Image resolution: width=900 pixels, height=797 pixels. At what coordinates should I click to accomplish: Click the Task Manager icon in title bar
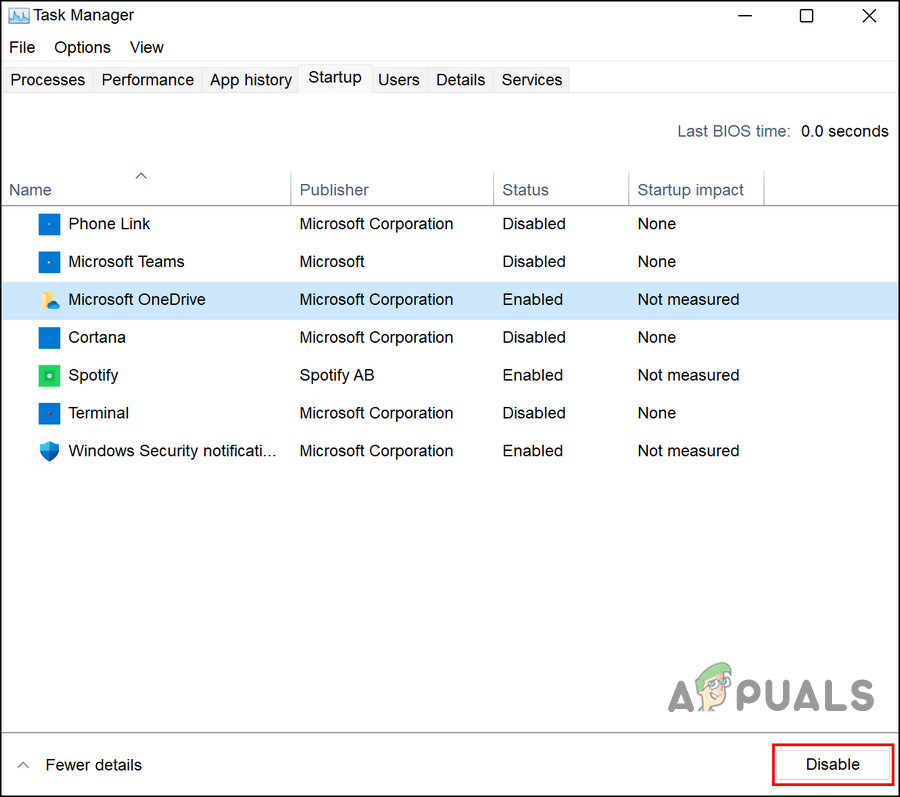pos(17,15)
